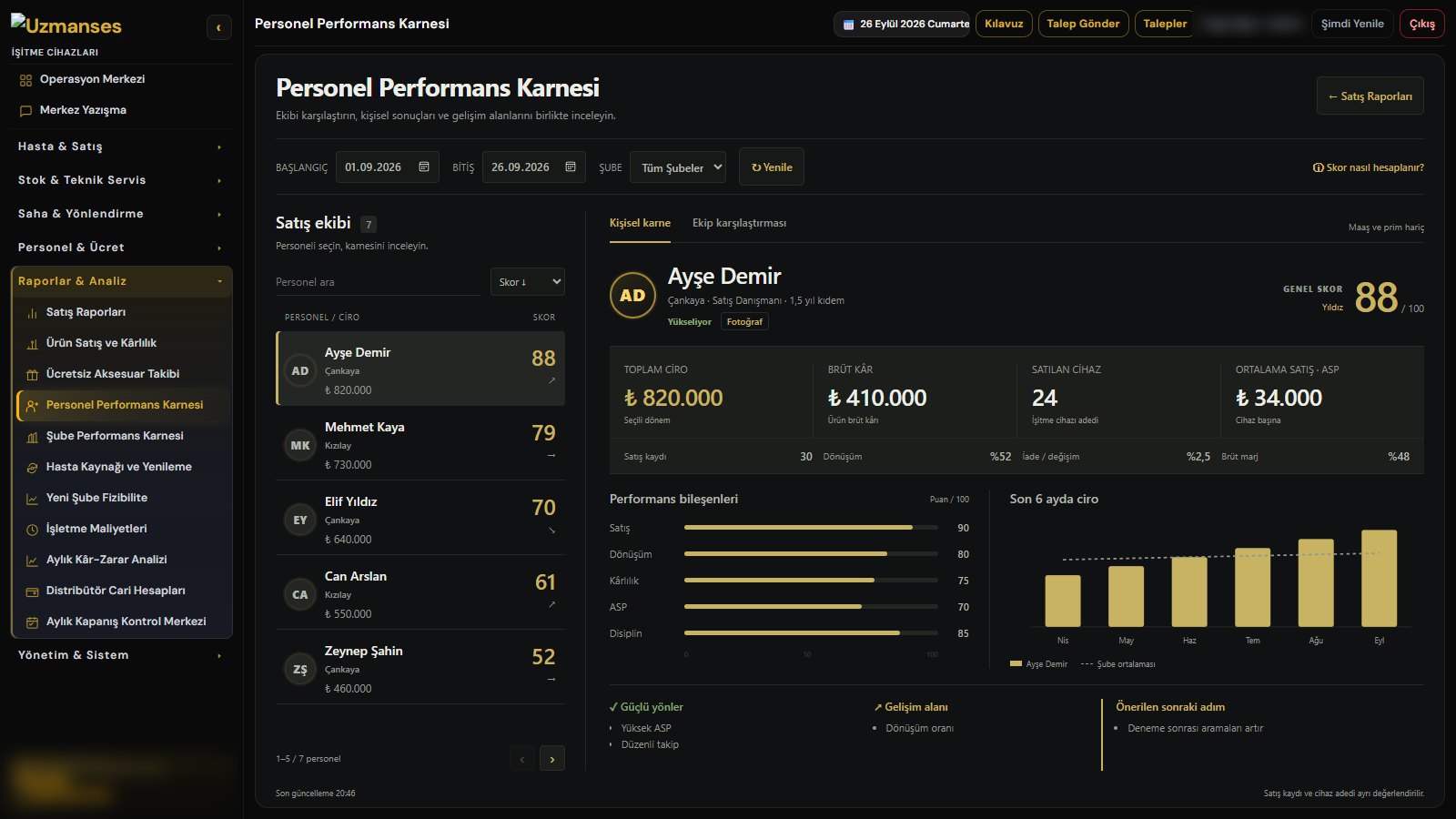Click the Hasta Kaynağı ve Yenileme icon

[x=32, y=468]
